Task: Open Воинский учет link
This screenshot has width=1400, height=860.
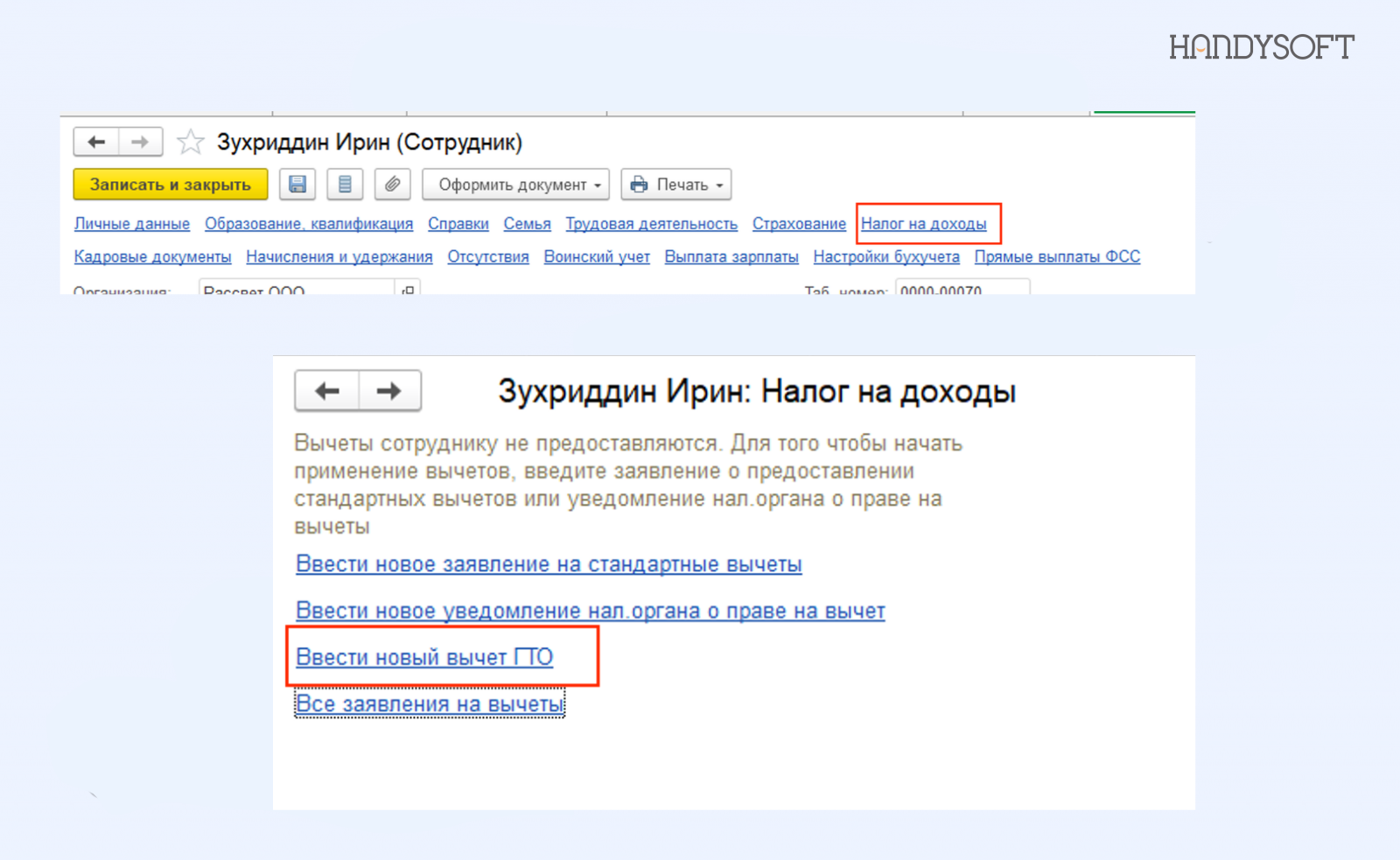Action: [x=597, y=257]
